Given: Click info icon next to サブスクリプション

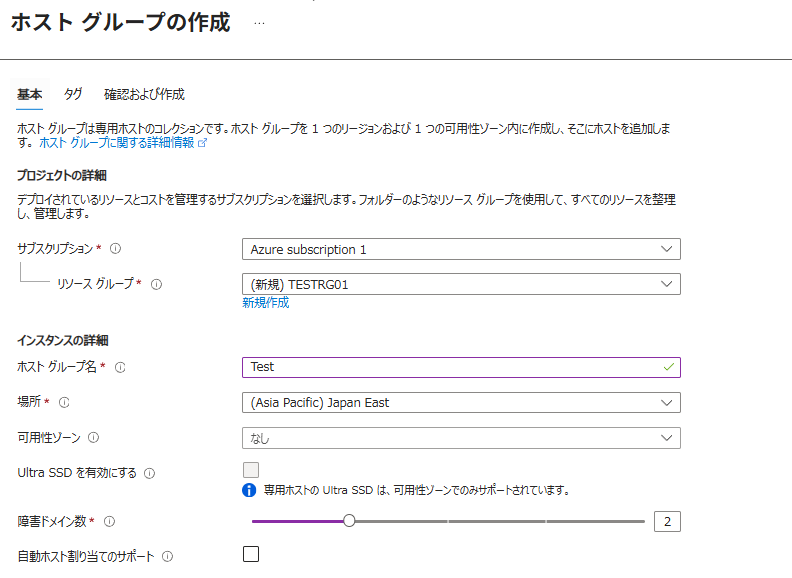Looking at the screenshot, I should tap(116, 249).
